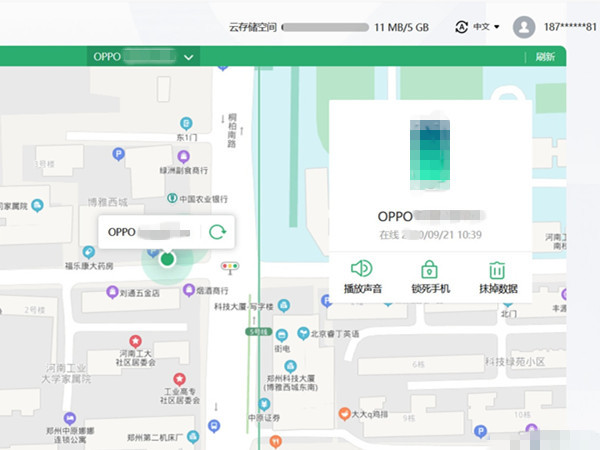Screen dimensions: 600x450
Task: Click the 刷新 refresh button
Action: tap(545, 57)
